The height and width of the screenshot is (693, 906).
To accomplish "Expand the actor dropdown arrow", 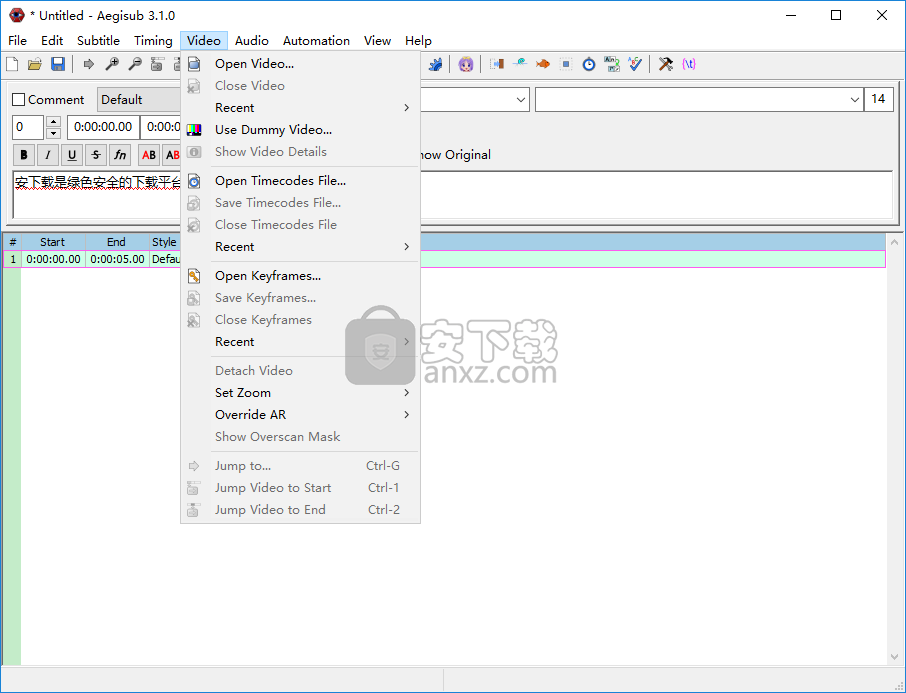I will (521, 100).
